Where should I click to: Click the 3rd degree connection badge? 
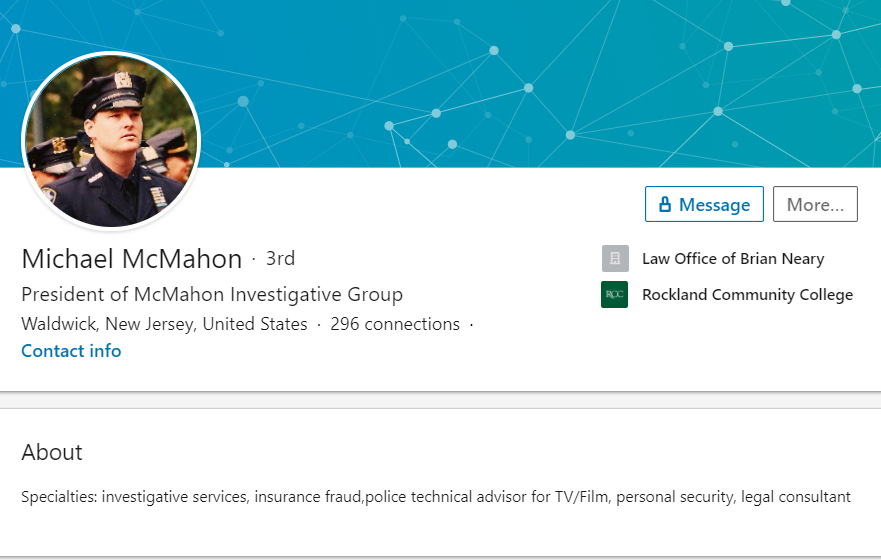coord(280,259)
